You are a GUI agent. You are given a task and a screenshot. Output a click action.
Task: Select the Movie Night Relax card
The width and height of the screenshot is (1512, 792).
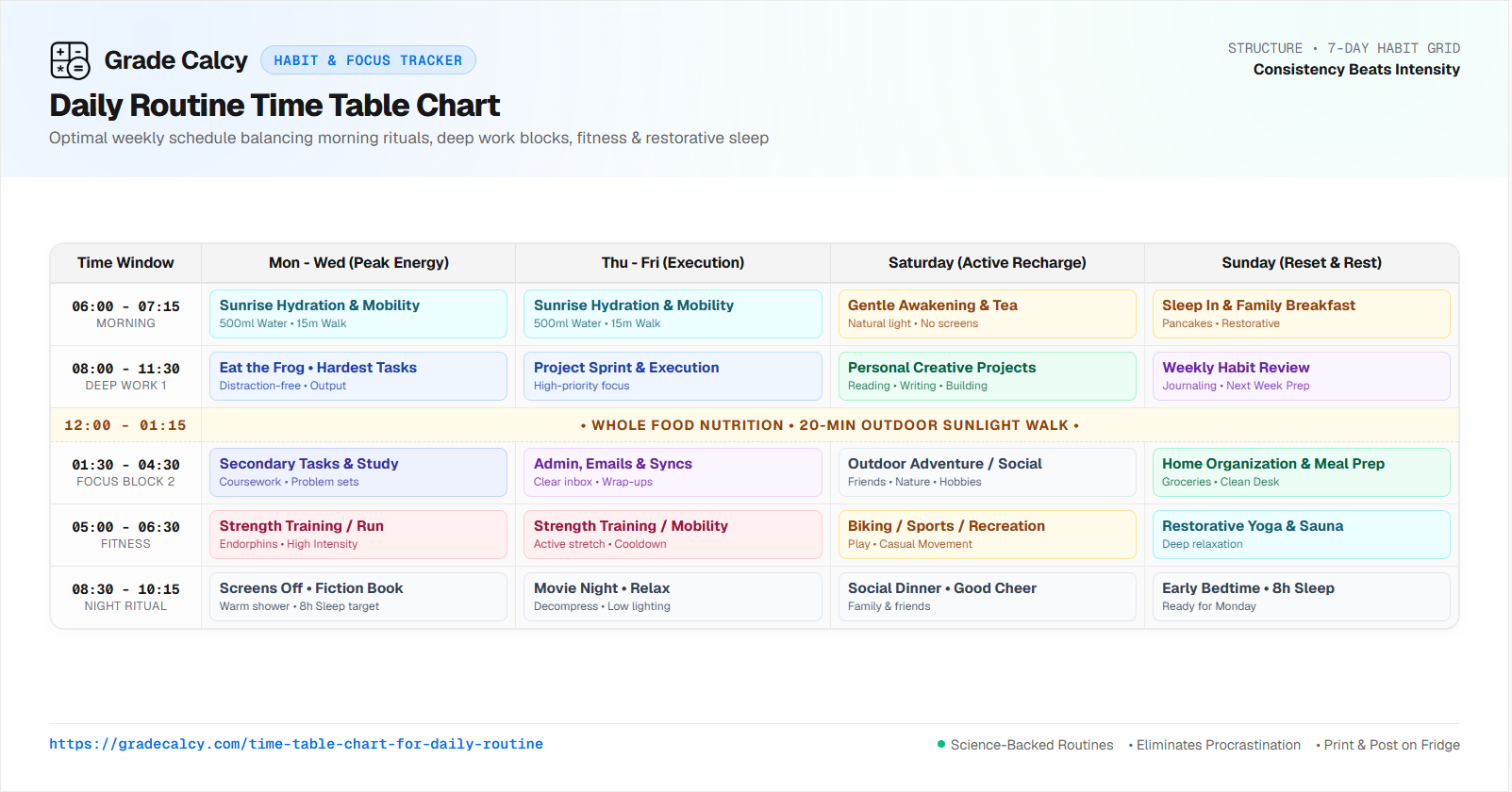point(673,597)
